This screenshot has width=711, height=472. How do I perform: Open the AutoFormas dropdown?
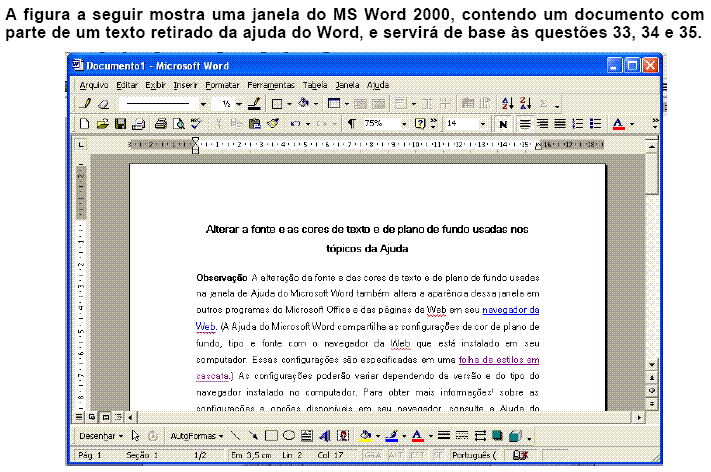click(197, 436)
